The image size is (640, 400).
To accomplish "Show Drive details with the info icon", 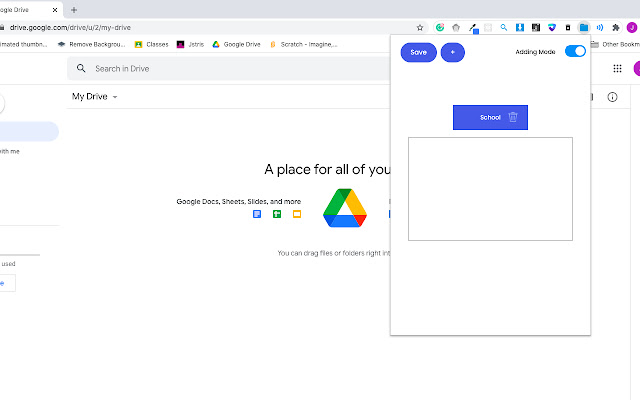I will (x=612, y=97).
